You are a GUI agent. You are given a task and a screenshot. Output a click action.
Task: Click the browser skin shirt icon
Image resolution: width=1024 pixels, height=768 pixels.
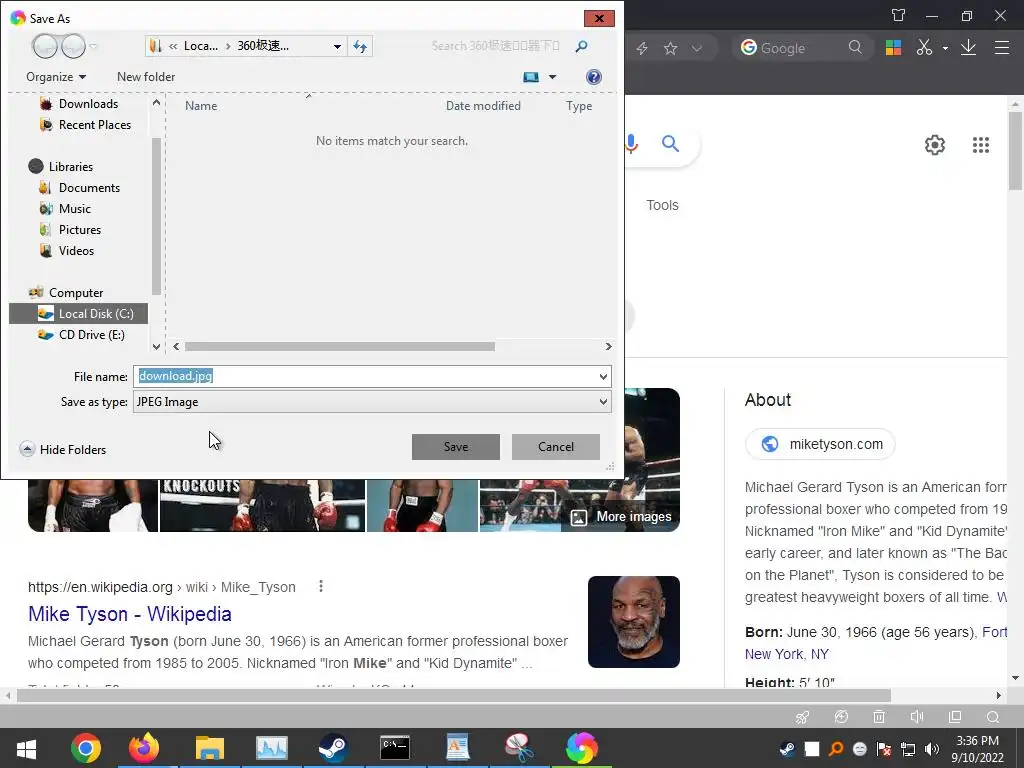tap(899, 15)
